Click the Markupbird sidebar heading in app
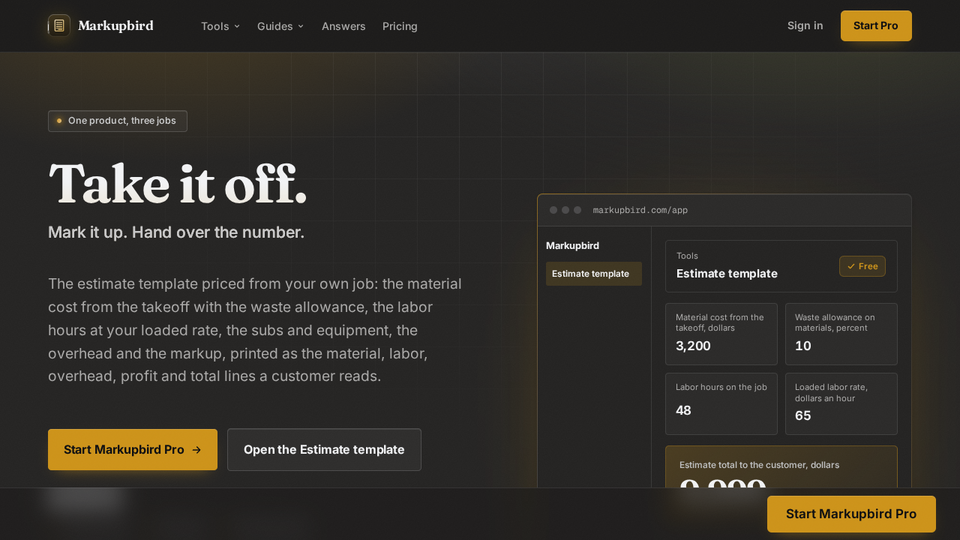960x540 pixels. (572, 246)
